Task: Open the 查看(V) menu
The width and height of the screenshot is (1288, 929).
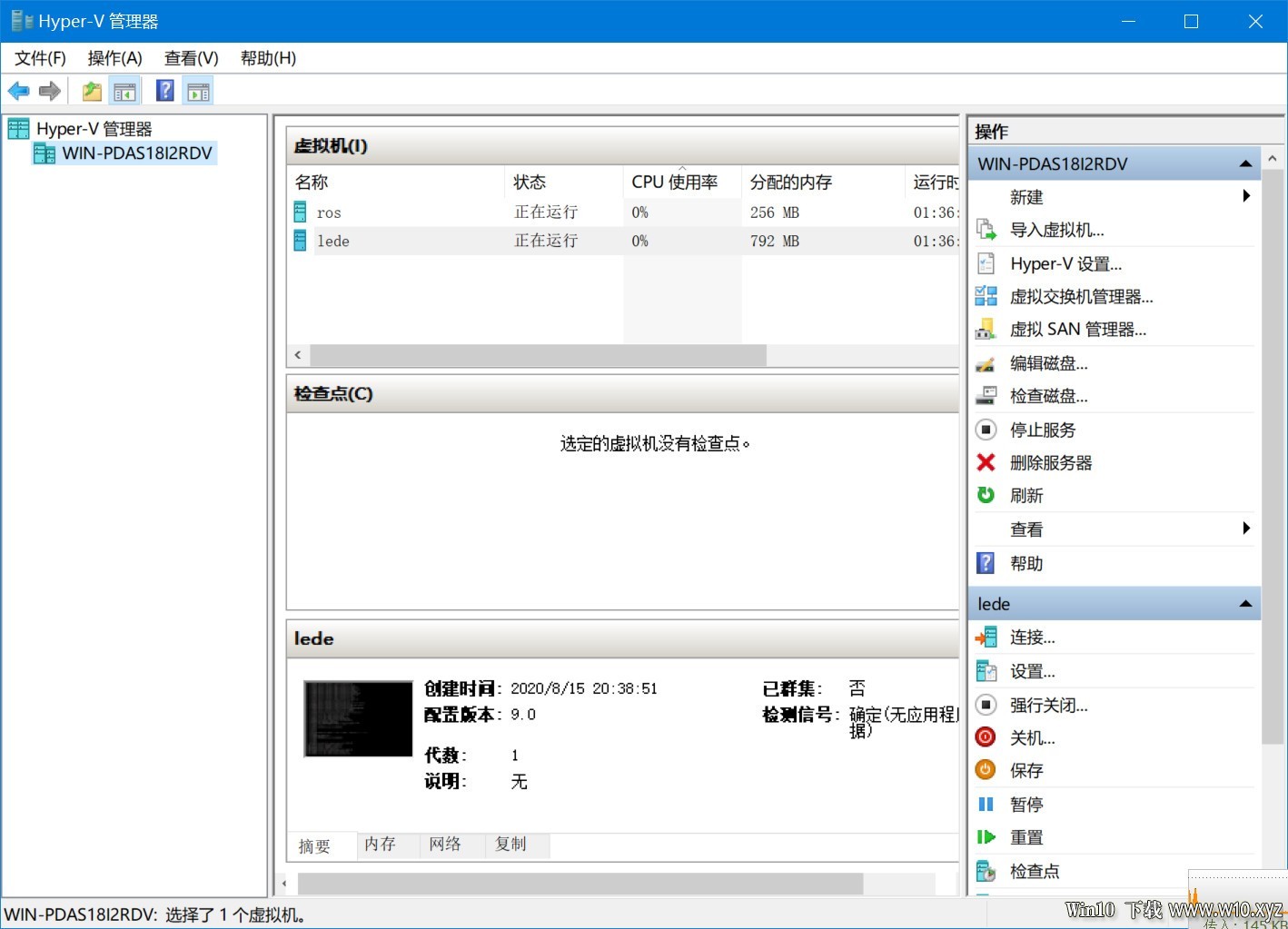Action: [192, 58]
